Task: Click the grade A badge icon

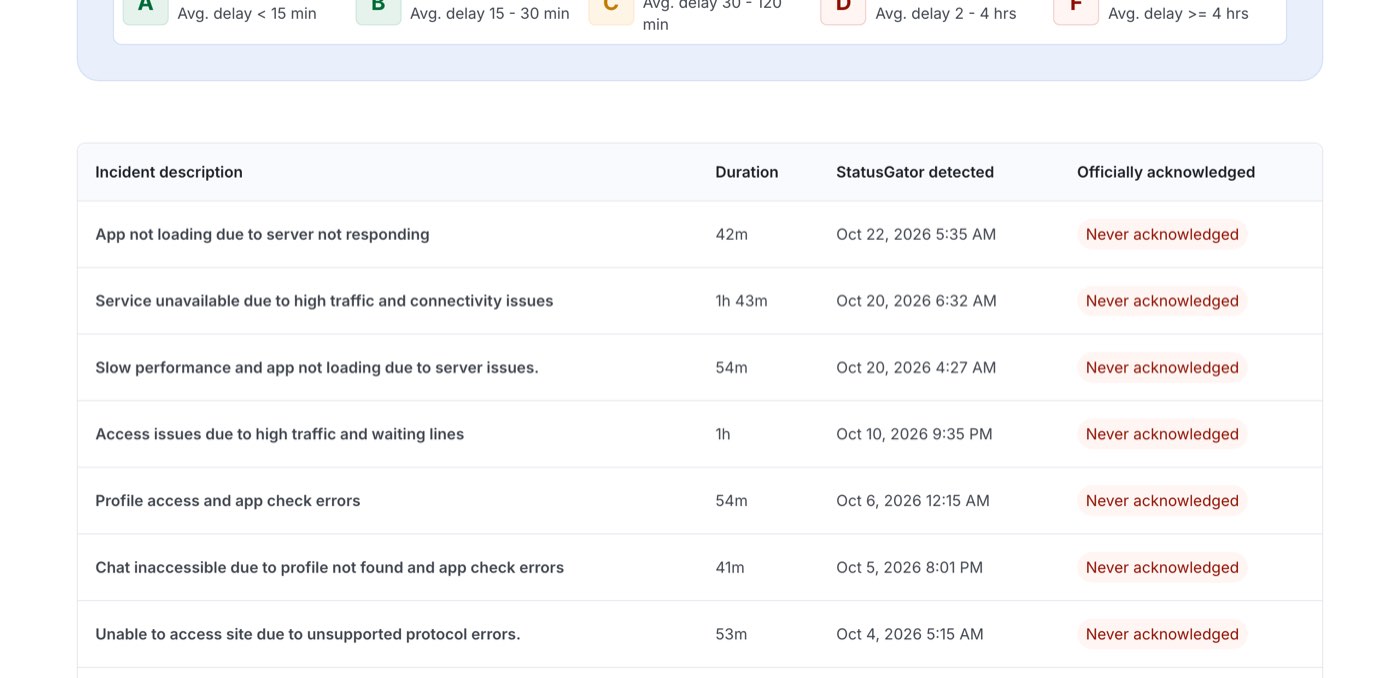Action: [146, 10]
